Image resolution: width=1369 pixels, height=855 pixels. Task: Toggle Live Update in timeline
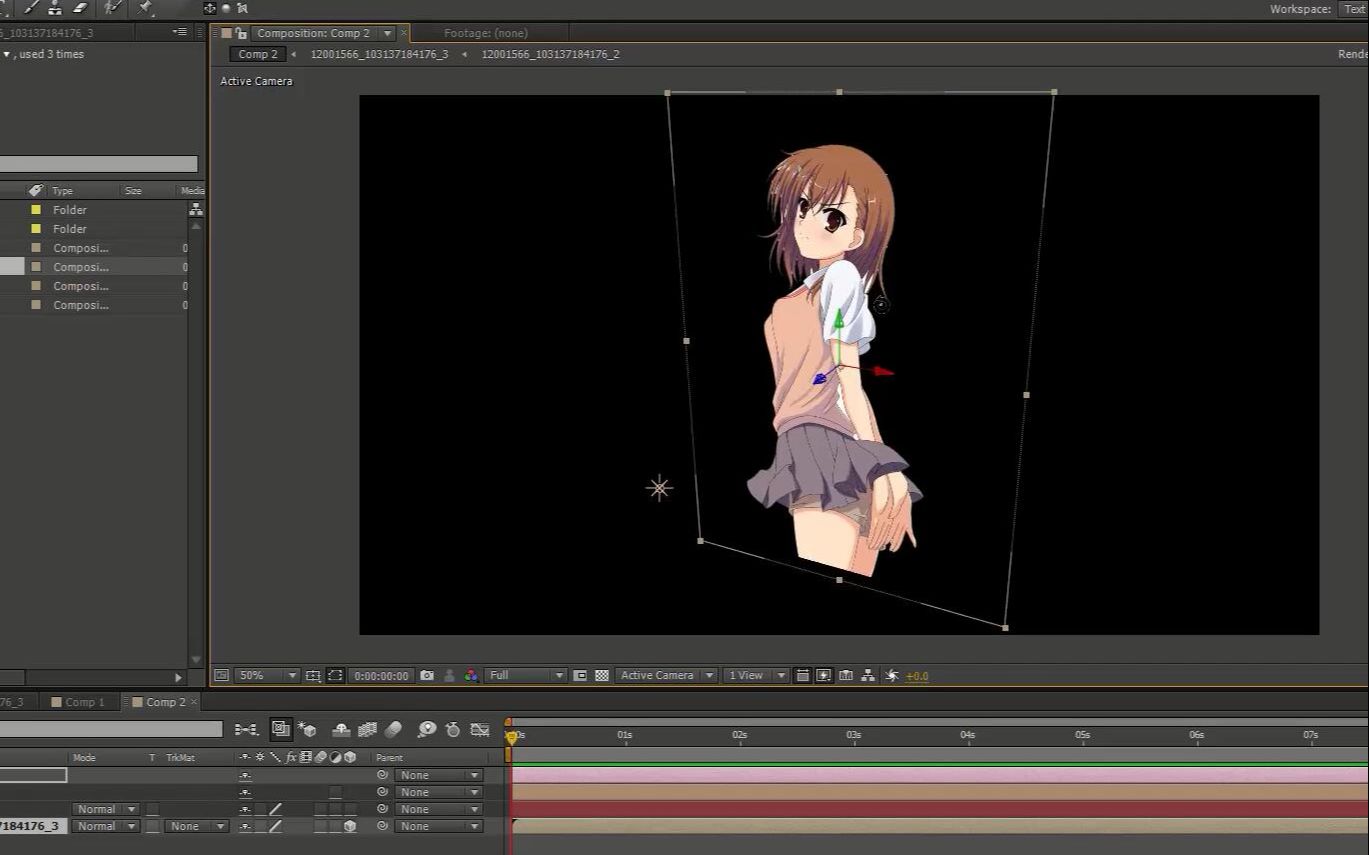pos(281,730)
